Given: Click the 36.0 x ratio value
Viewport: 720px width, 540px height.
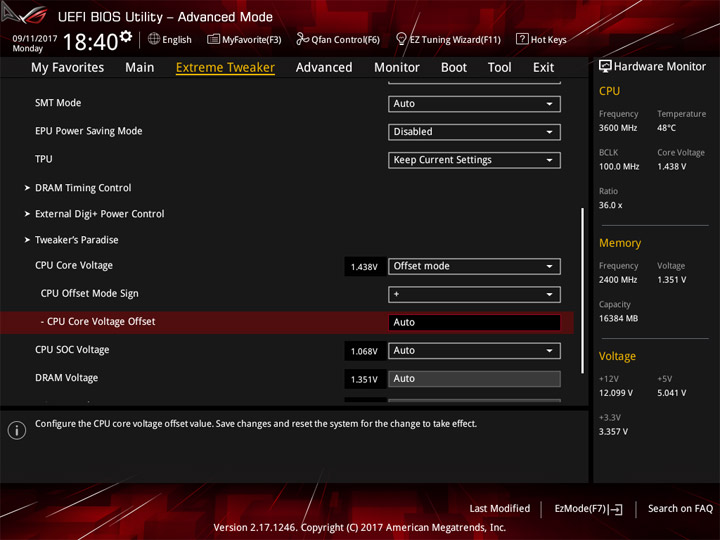Looking at the screenshot, I should click(x=610, y=205).
